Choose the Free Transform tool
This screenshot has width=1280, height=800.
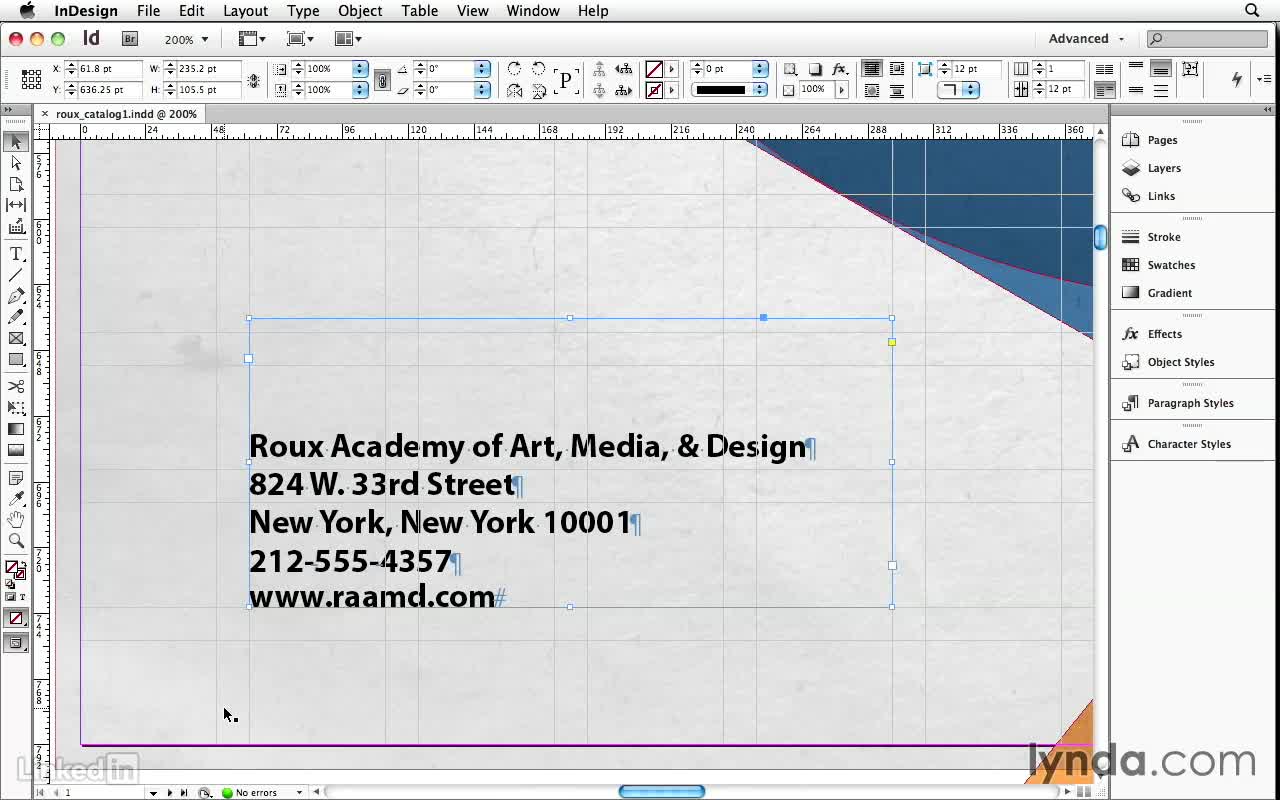16,408
